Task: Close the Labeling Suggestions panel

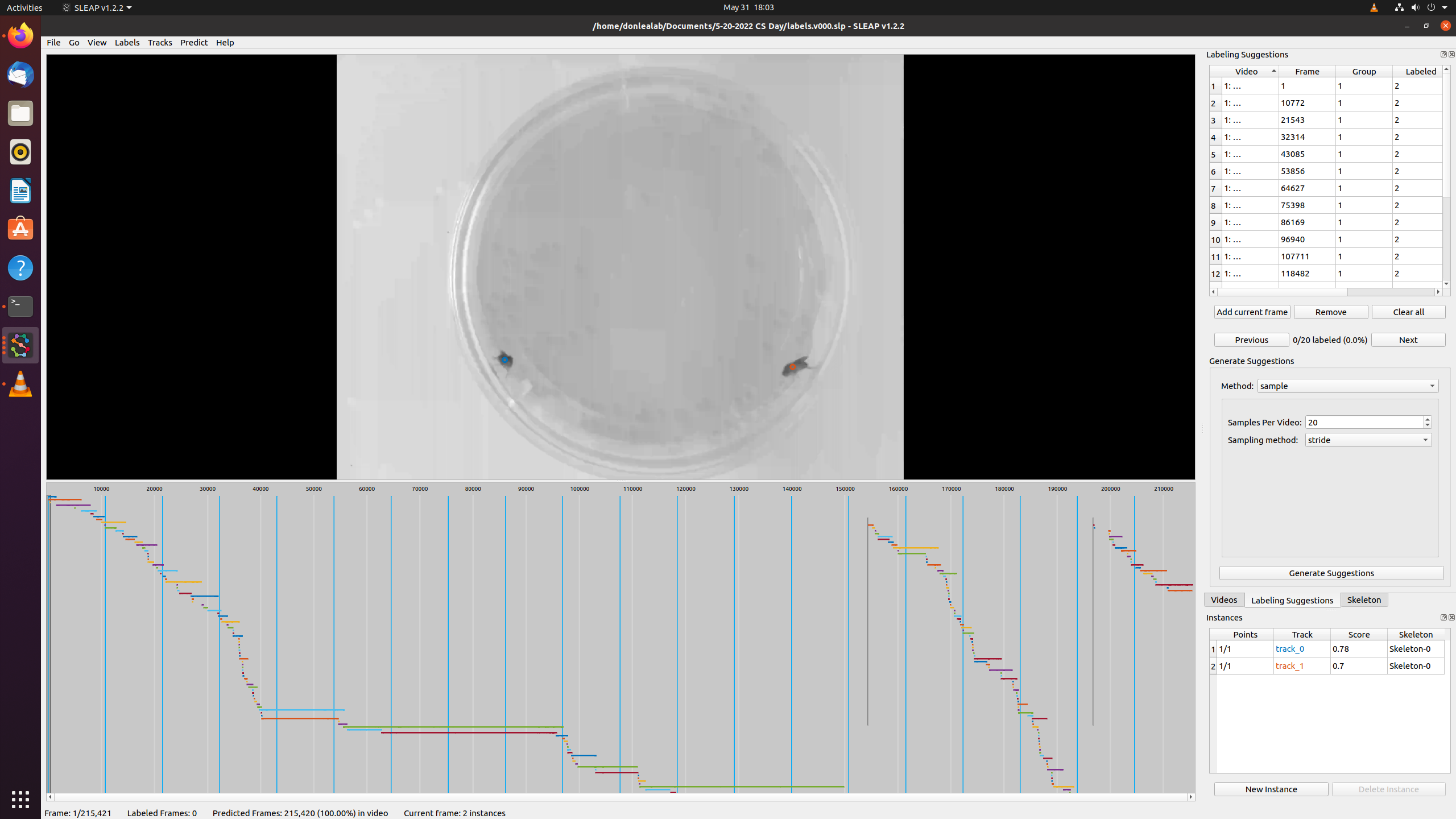Action: click(x=1451, y=54)
